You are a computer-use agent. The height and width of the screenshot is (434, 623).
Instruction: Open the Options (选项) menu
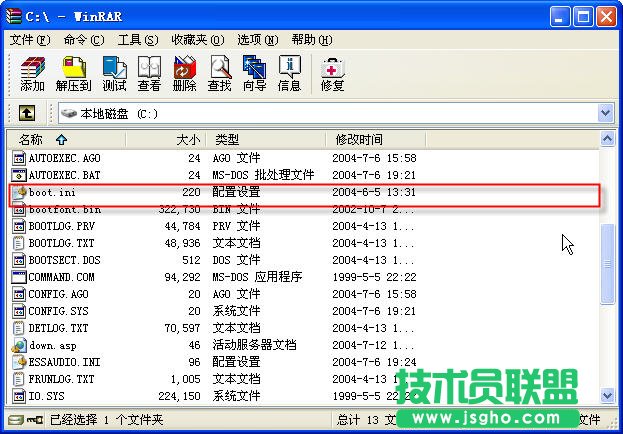pos(257,40)
